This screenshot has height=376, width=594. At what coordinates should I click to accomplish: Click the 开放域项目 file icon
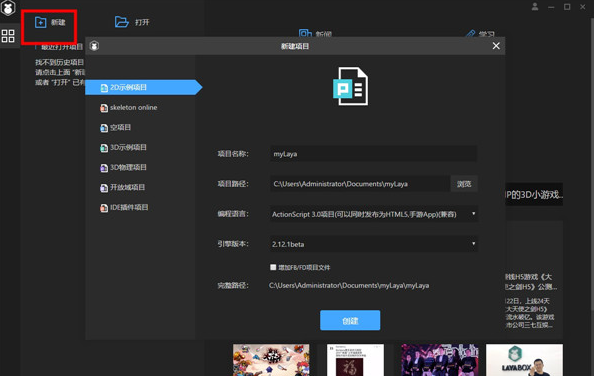pyautogui.click(x=104, y=188)
